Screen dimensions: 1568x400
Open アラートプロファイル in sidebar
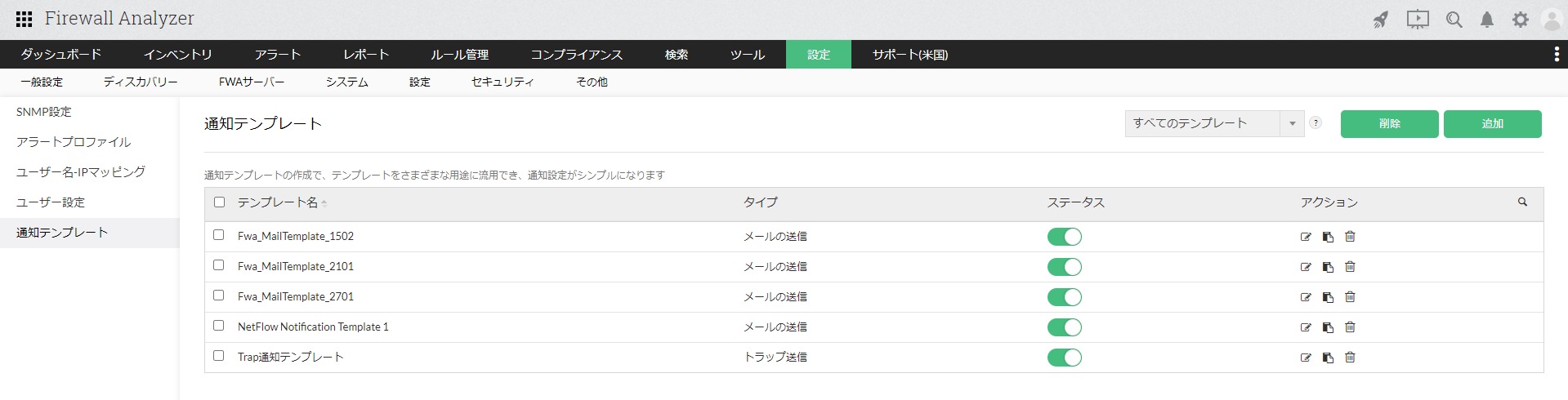click(74, 142)
